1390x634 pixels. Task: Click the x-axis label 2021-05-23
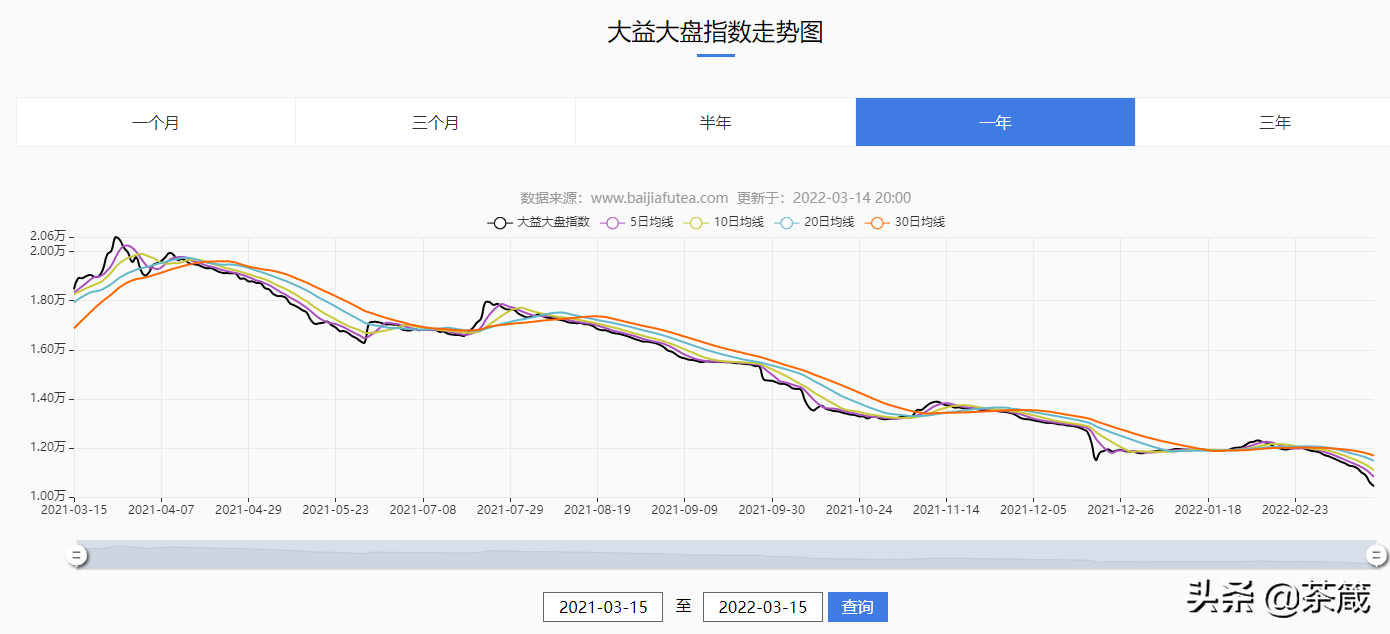335,509
